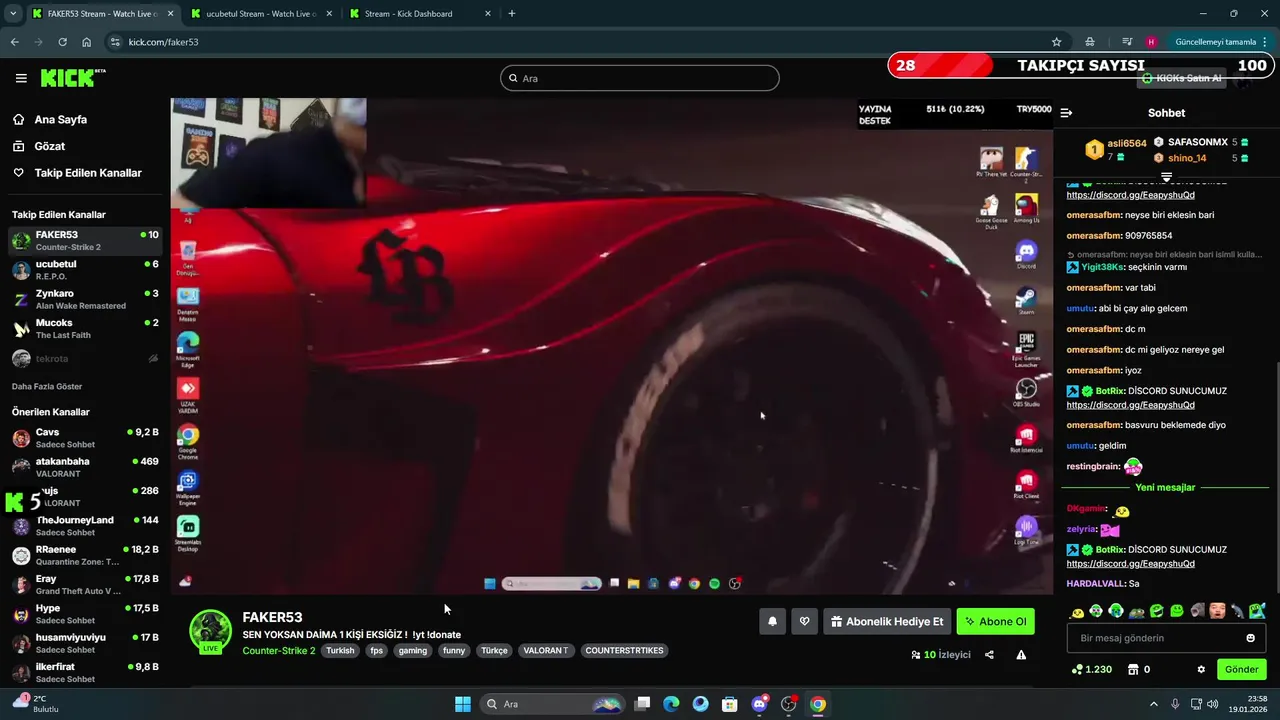Open atakanbaha recommended channel
This screenshot has width=1280, height=720.
(x=85, y=467)
